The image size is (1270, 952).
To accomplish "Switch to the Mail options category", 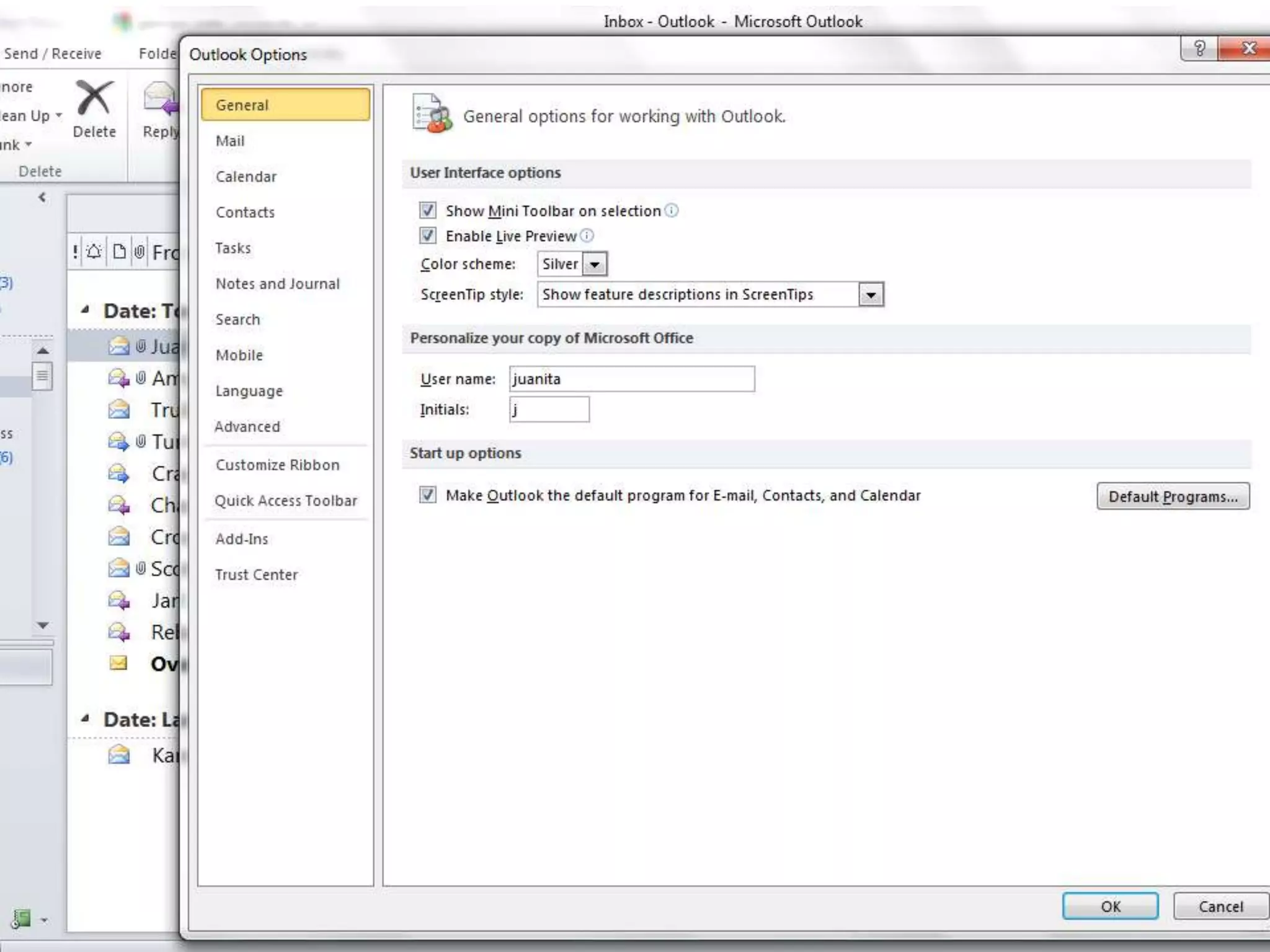I will tap(230, 141).
